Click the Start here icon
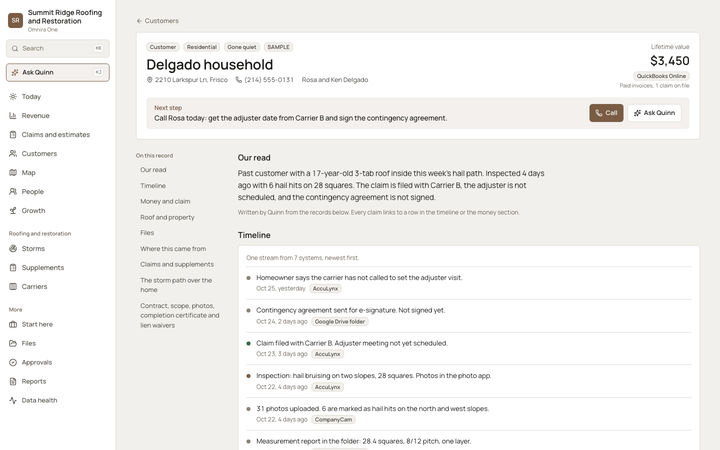The height and width of the screenshot is (450, 720). click(13, 324)
